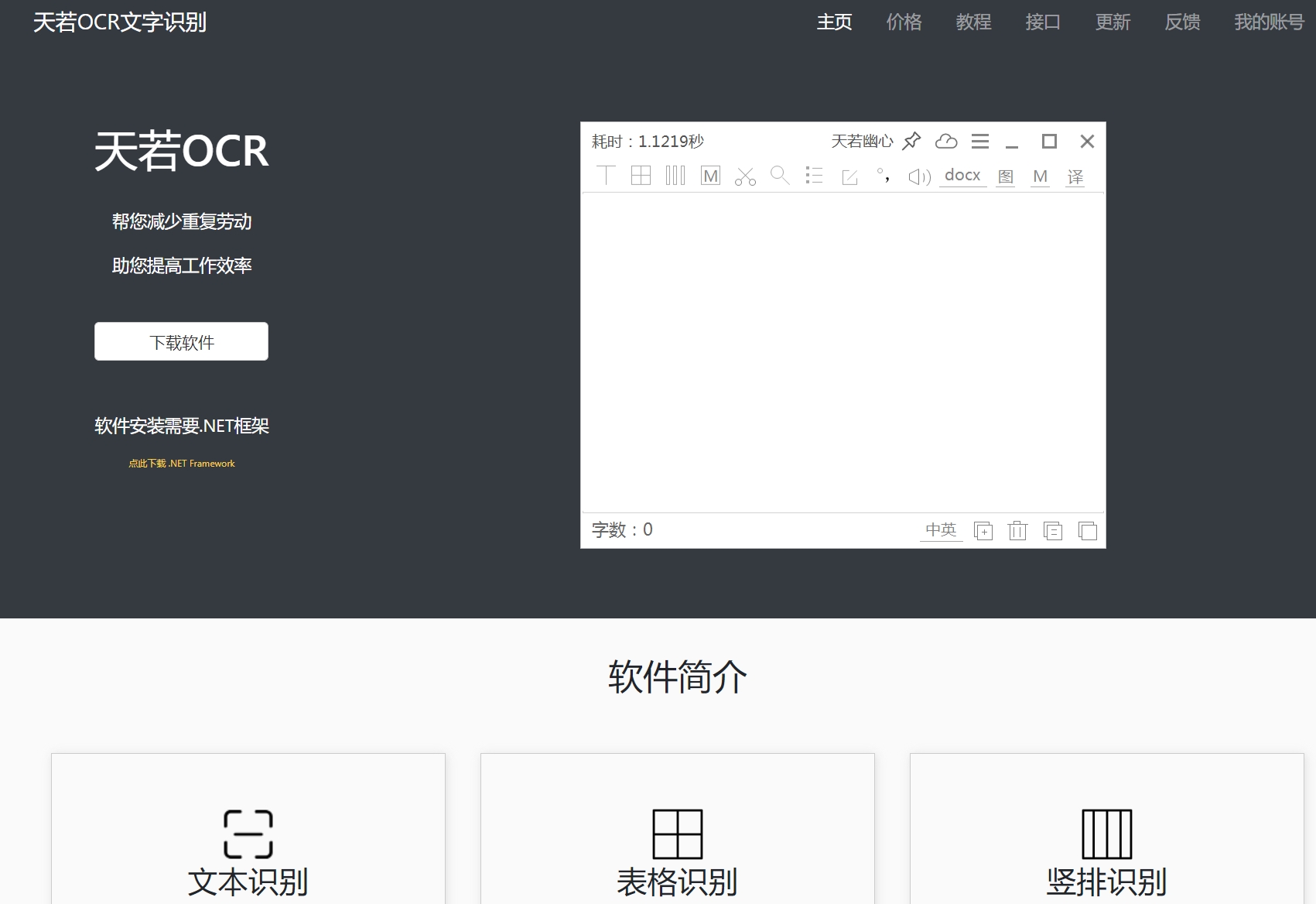1316x904 pixels.
Task: Click the 耗时:1.1219秒 status text
Action: [x=648, y=142]
